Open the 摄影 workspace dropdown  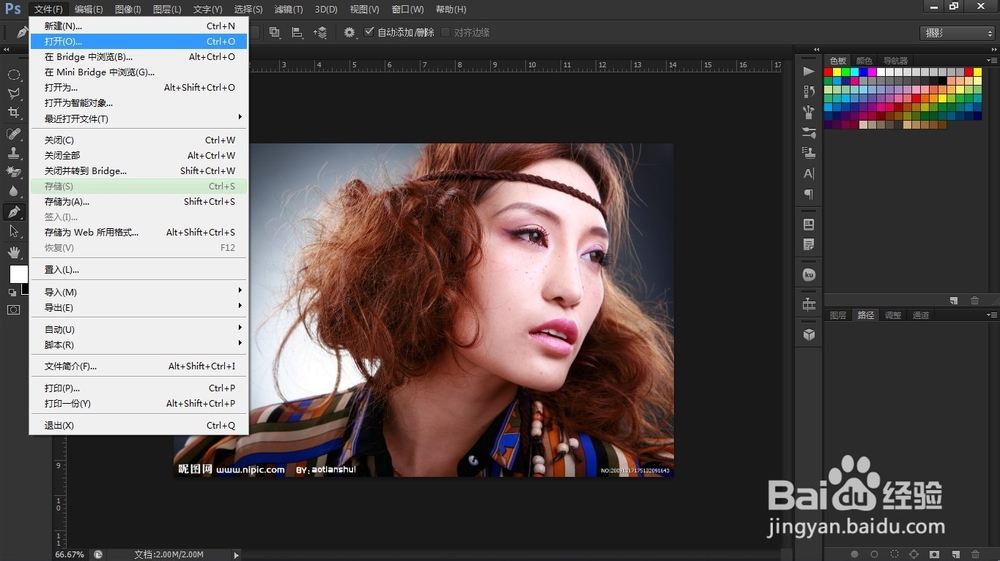pyautogui.click(x=957, y=33)
